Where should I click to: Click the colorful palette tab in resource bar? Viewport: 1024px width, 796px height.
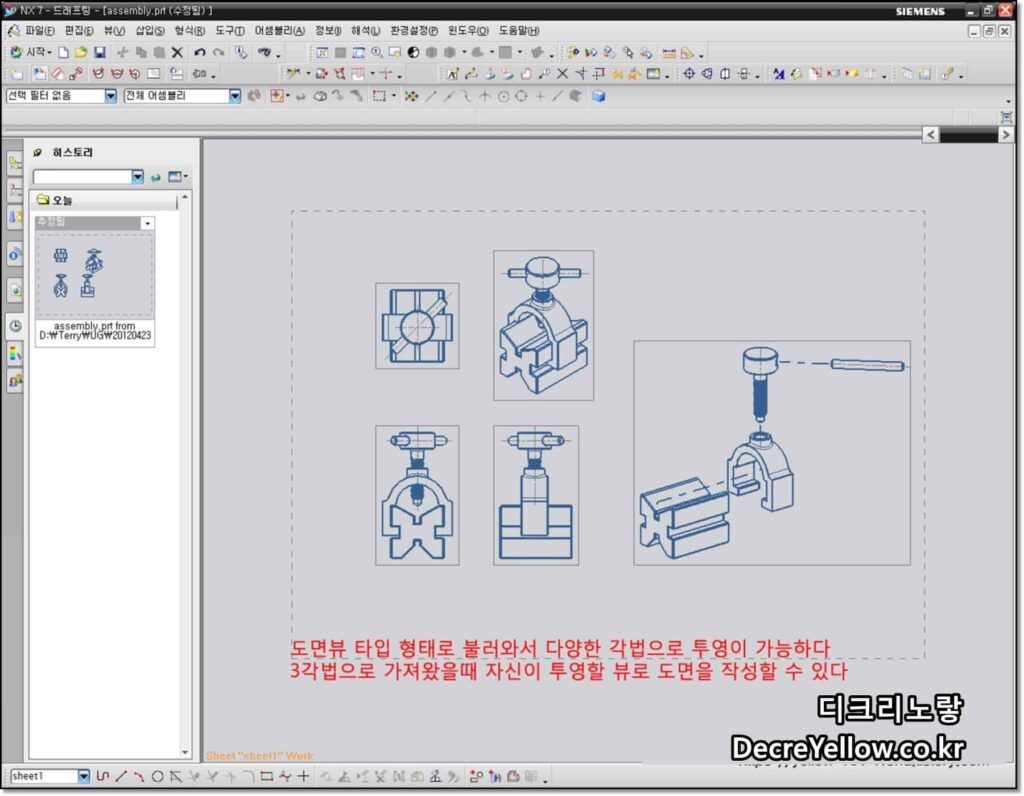15,354
